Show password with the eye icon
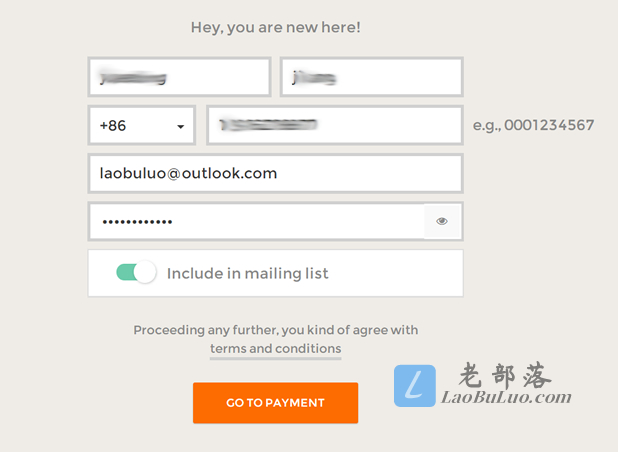Image resolution: width=618 pixels, height=452 pixels. coord(442,221)
